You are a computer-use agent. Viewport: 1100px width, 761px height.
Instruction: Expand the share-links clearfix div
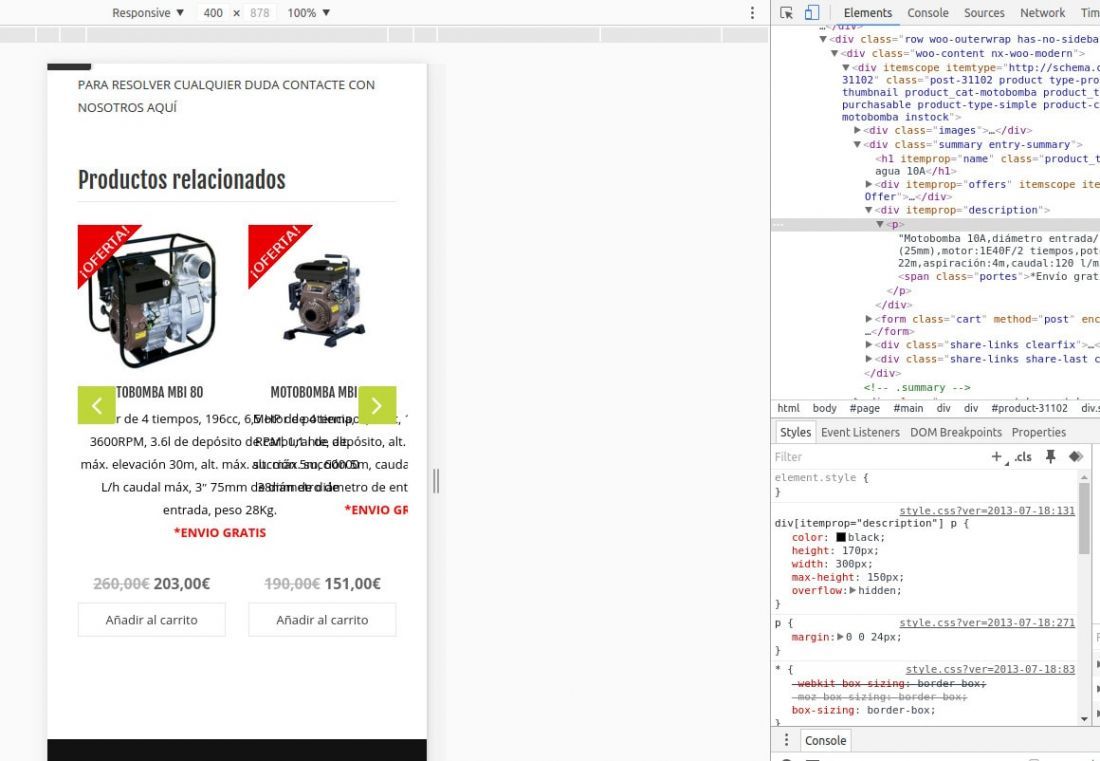pyautogui.click(x=868, y=344)
